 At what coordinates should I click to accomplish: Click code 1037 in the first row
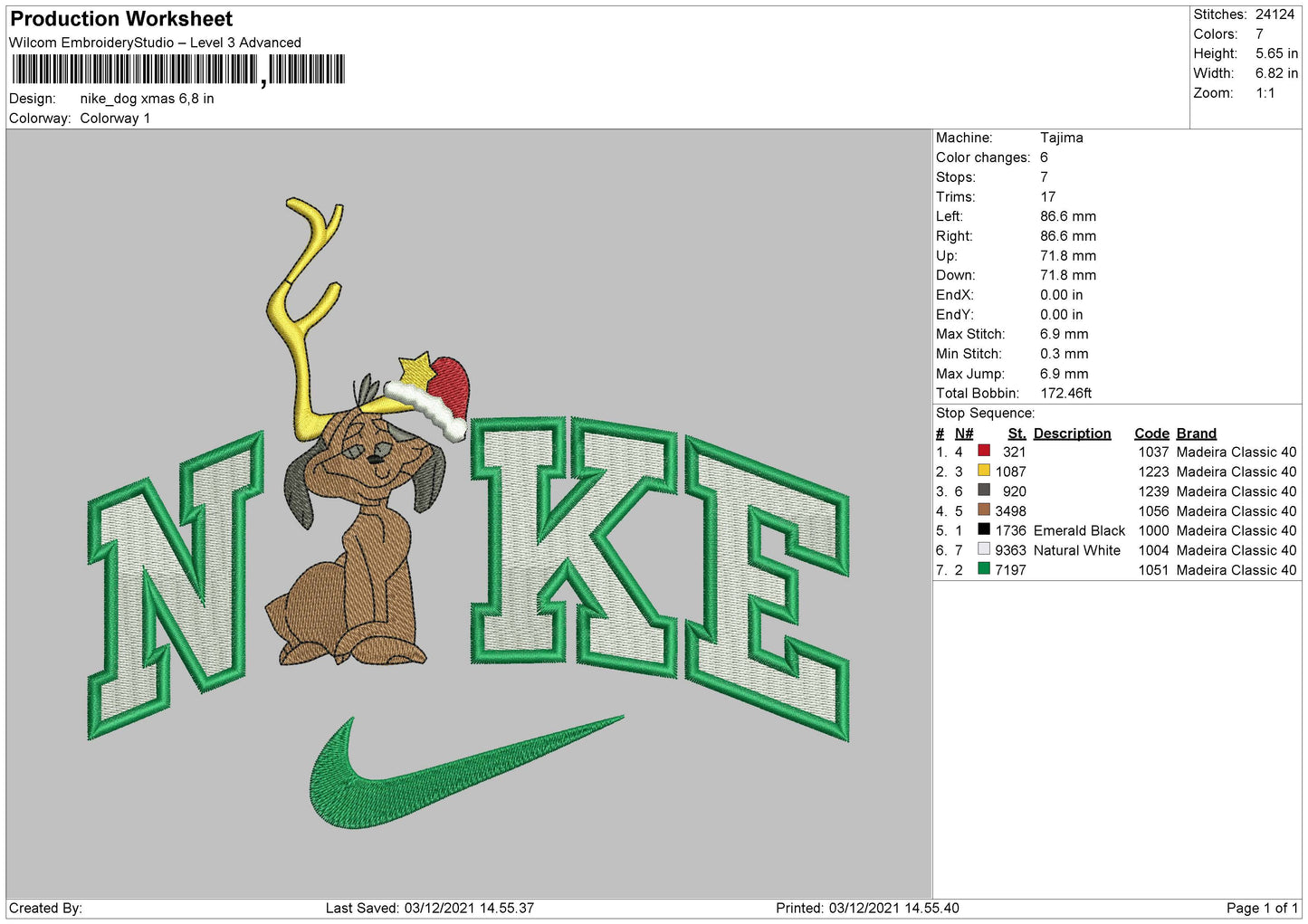[1153, 452]
